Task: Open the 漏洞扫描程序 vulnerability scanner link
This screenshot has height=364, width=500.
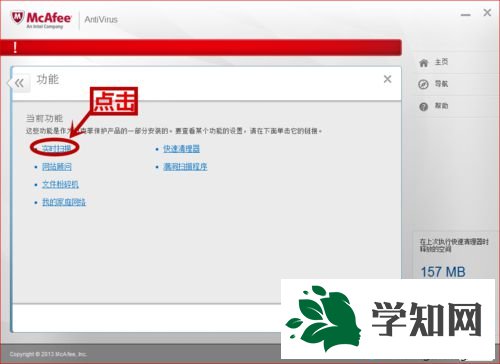Action: [x=185, y=166]
